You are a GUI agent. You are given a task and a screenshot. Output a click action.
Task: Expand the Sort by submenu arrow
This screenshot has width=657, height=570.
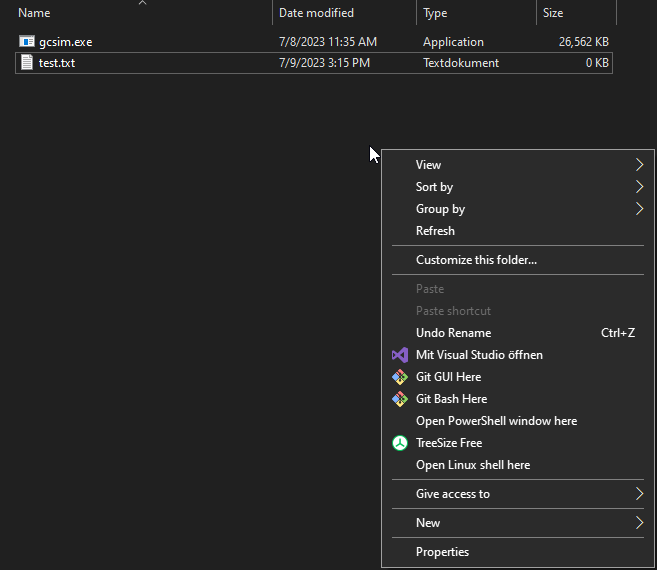tap(639, 187)
